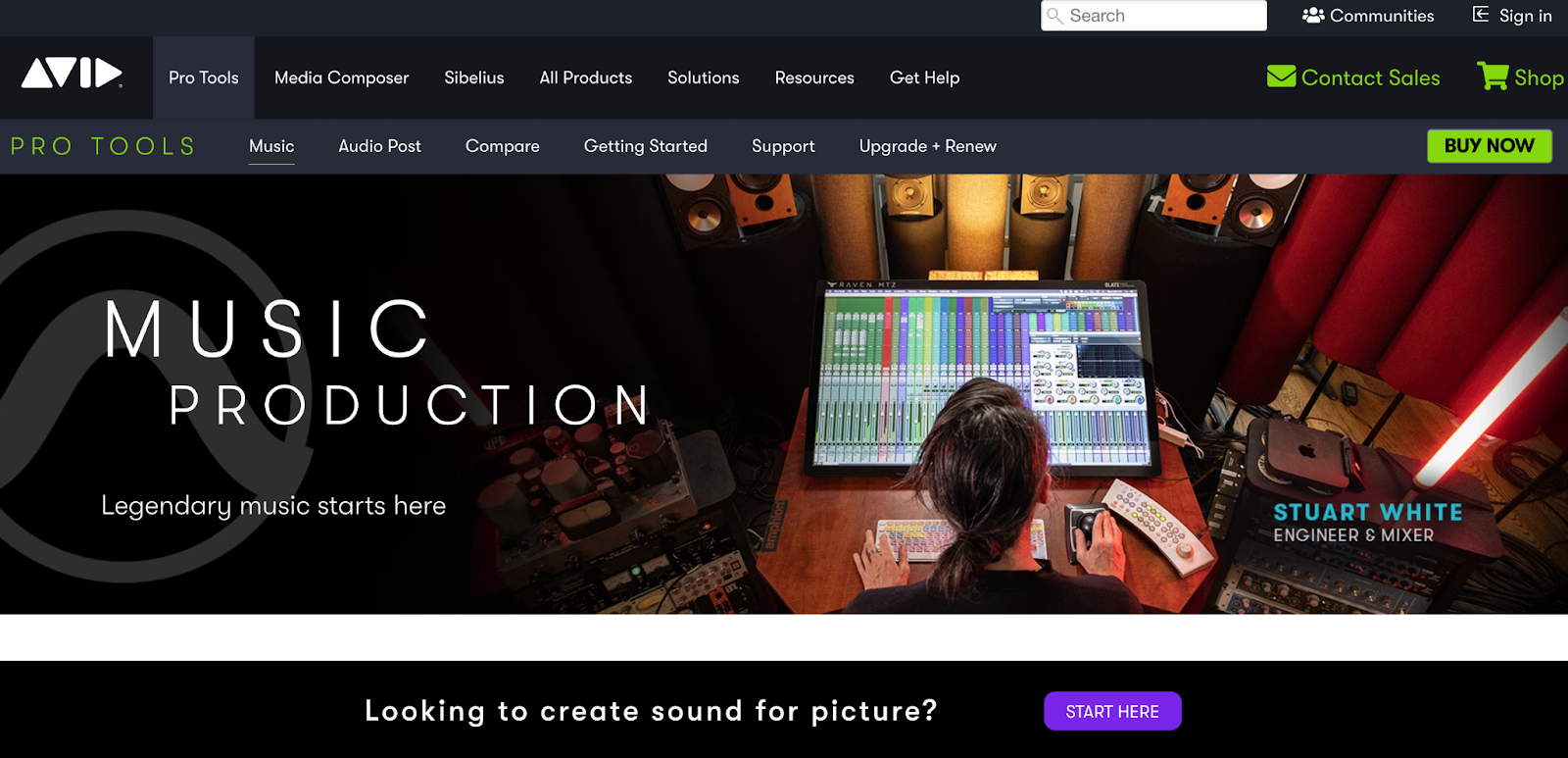
Task: Click the purple START HERE button
Action: (1112, 711)
